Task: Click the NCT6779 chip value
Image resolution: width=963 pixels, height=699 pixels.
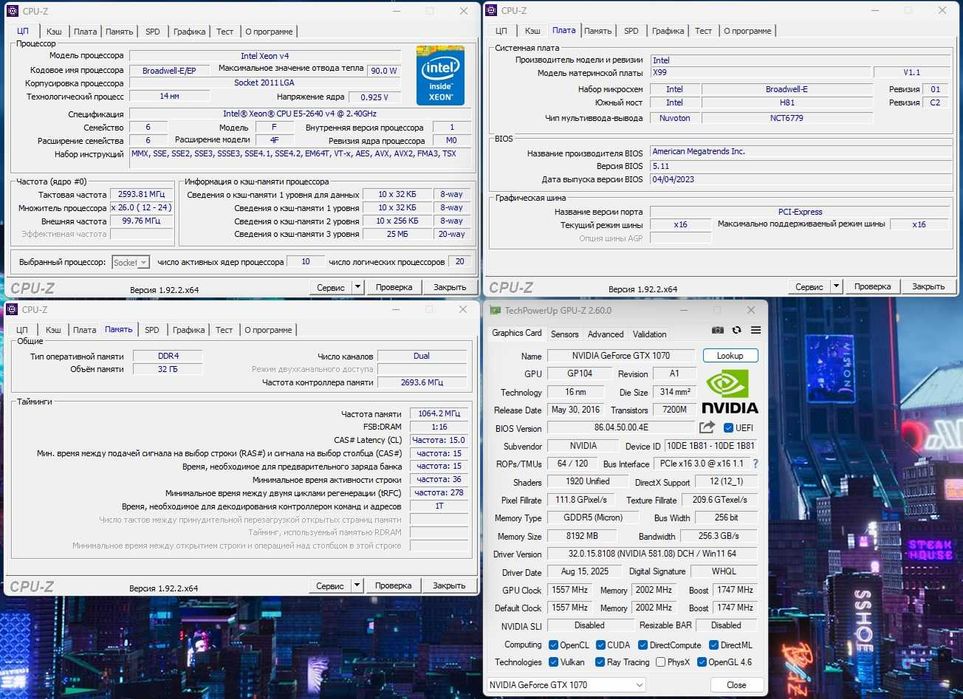Action: click(x=787, y=118)
